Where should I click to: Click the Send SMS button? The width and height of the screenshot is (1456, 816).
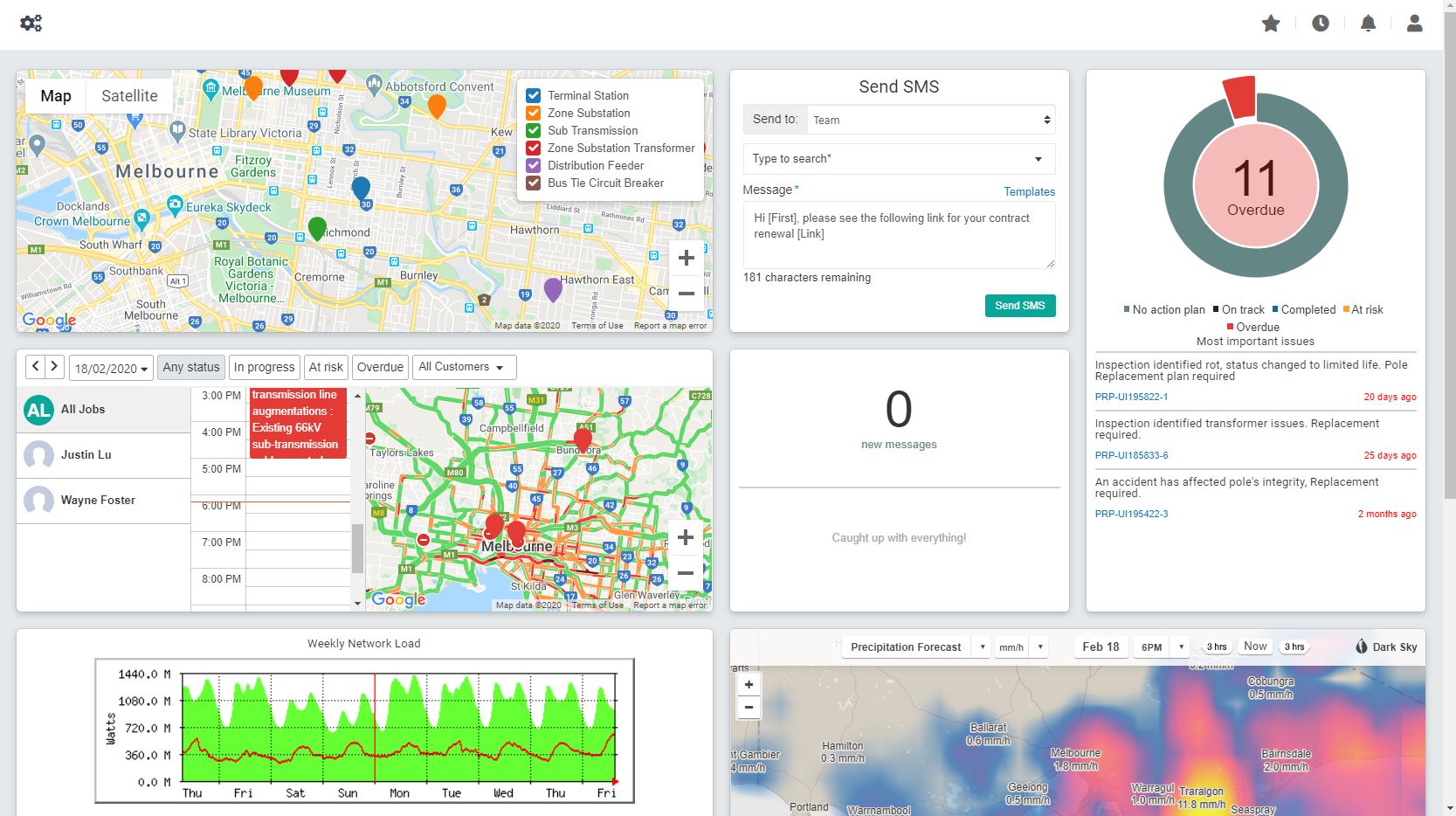[x=1019, y=306]
